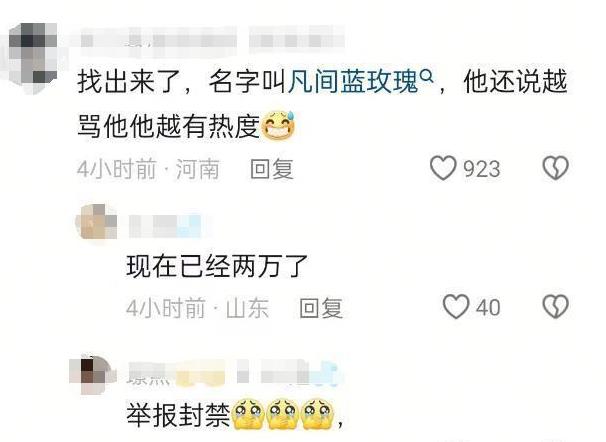Tap broken-heart dislike on 山东 reply

coord(555,307)
